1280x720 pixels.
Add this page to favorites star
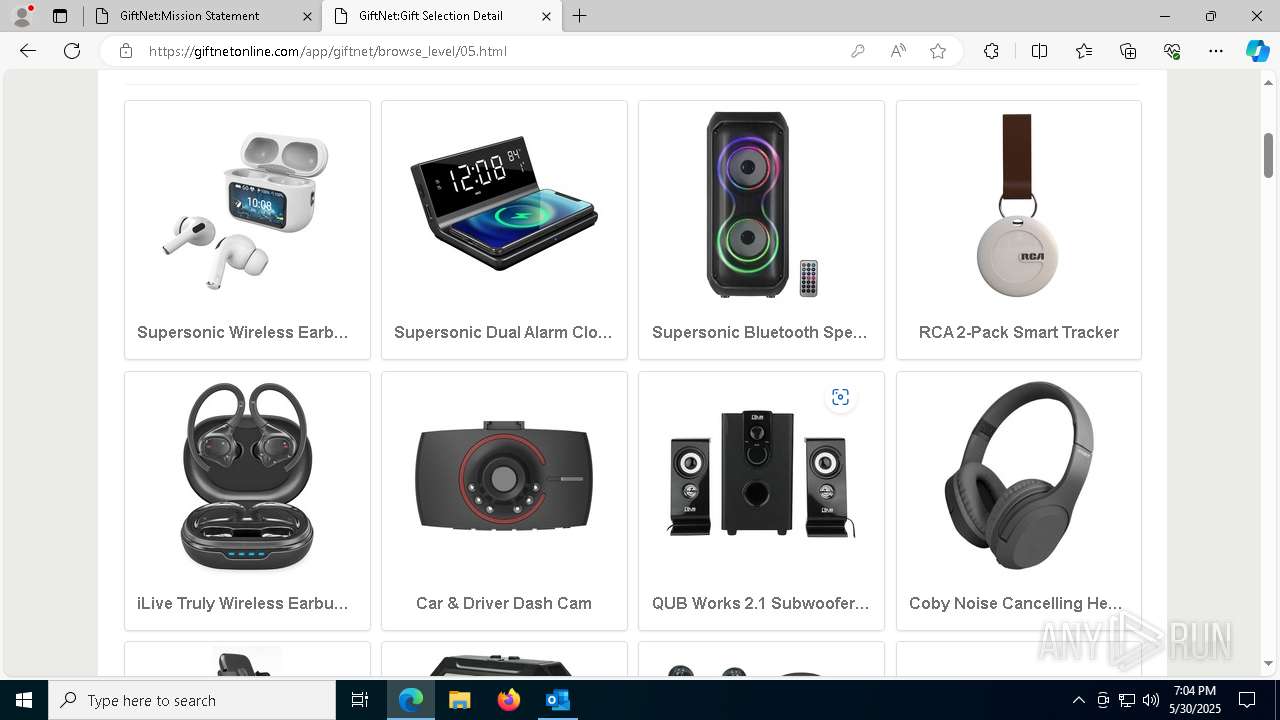coord(938,51)
